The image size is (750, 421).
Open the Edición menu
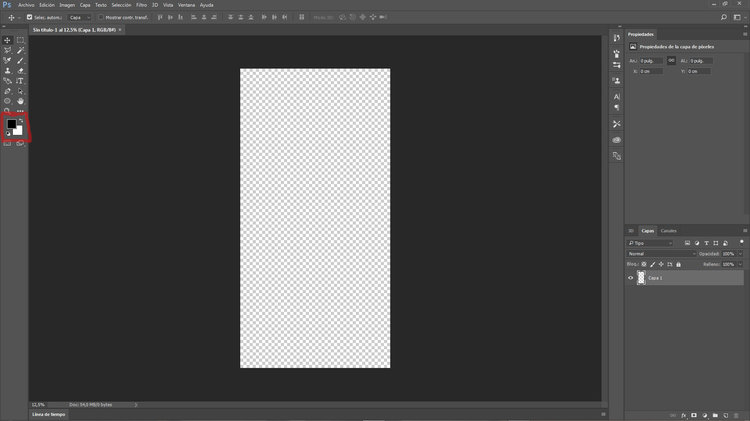pyautogui.click(x=47, y=5)
